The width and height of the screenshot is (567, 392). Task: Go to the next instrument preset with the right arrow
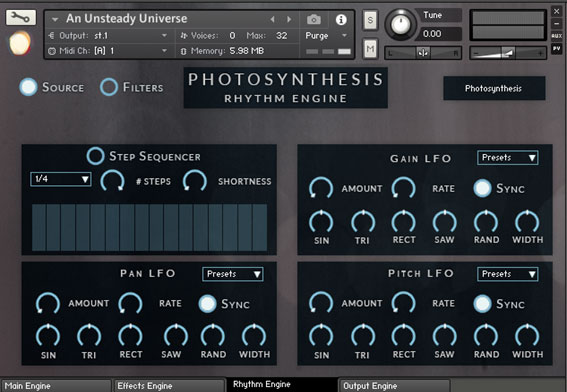(x=289, y=19)
